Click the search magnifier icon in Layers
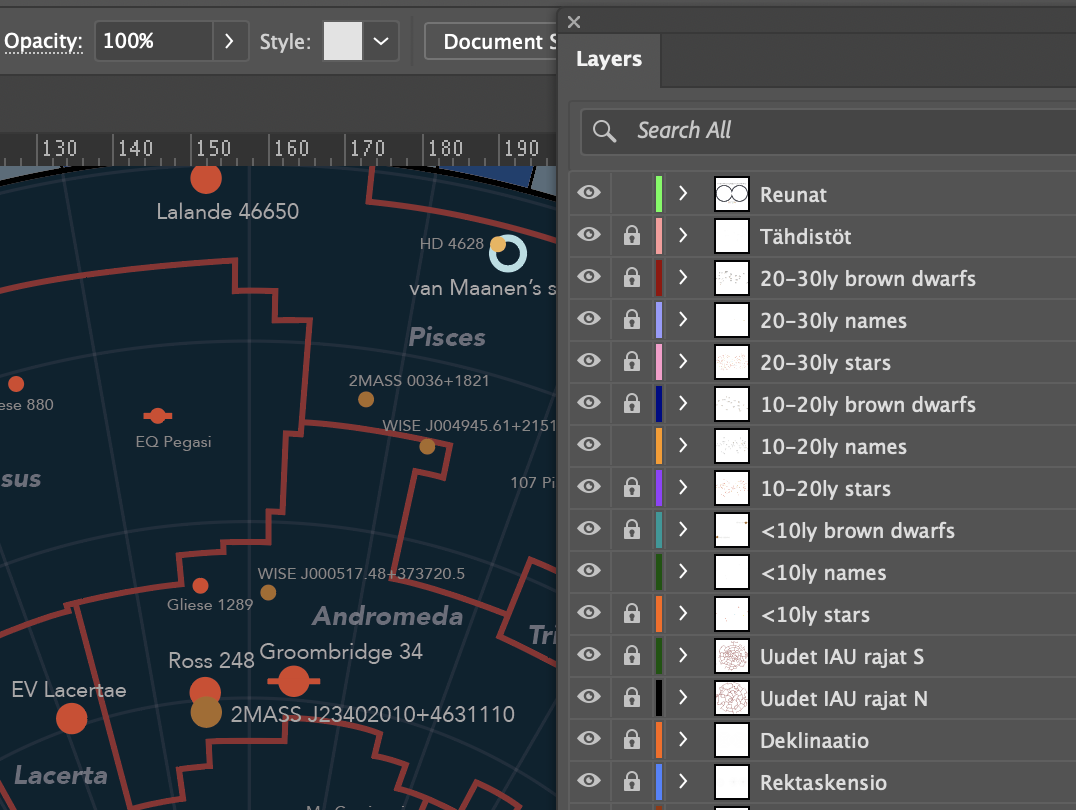Viewport: 1076px width, 810px height. pos(605,130)
